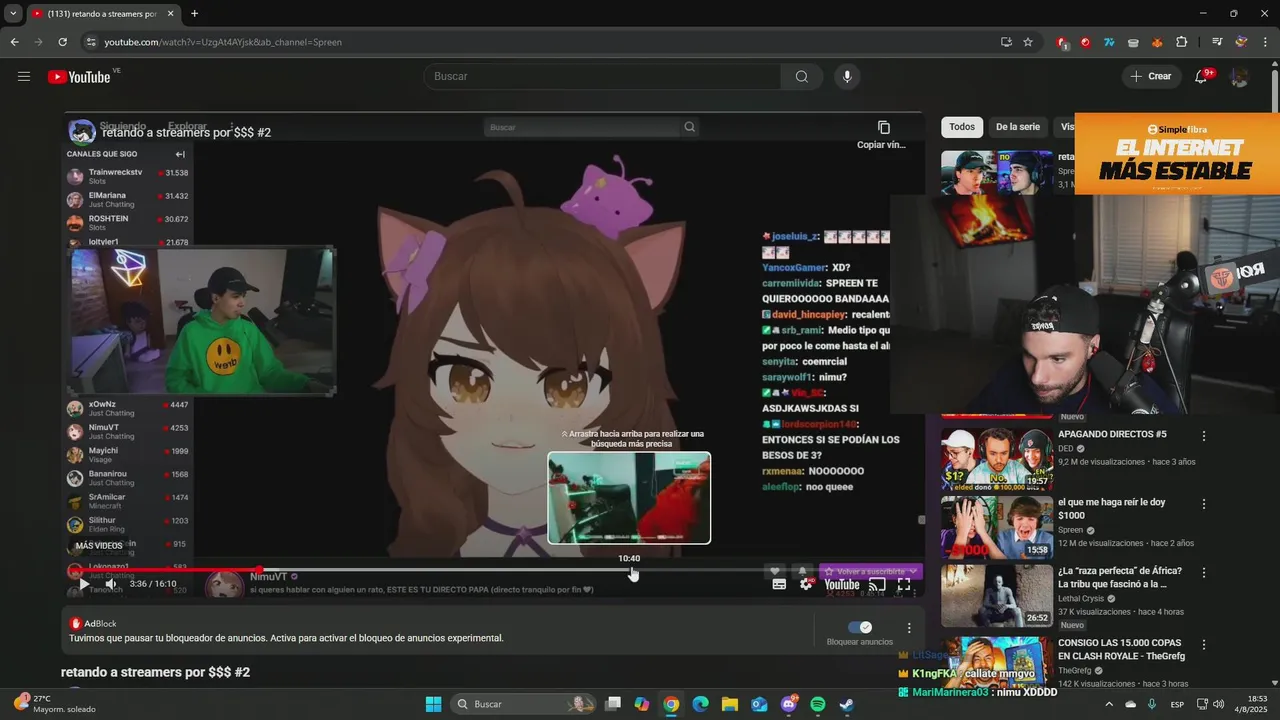Open Spotify from the taskbar
Viewport: 1280px width, 720px height.
pos(818,704)
